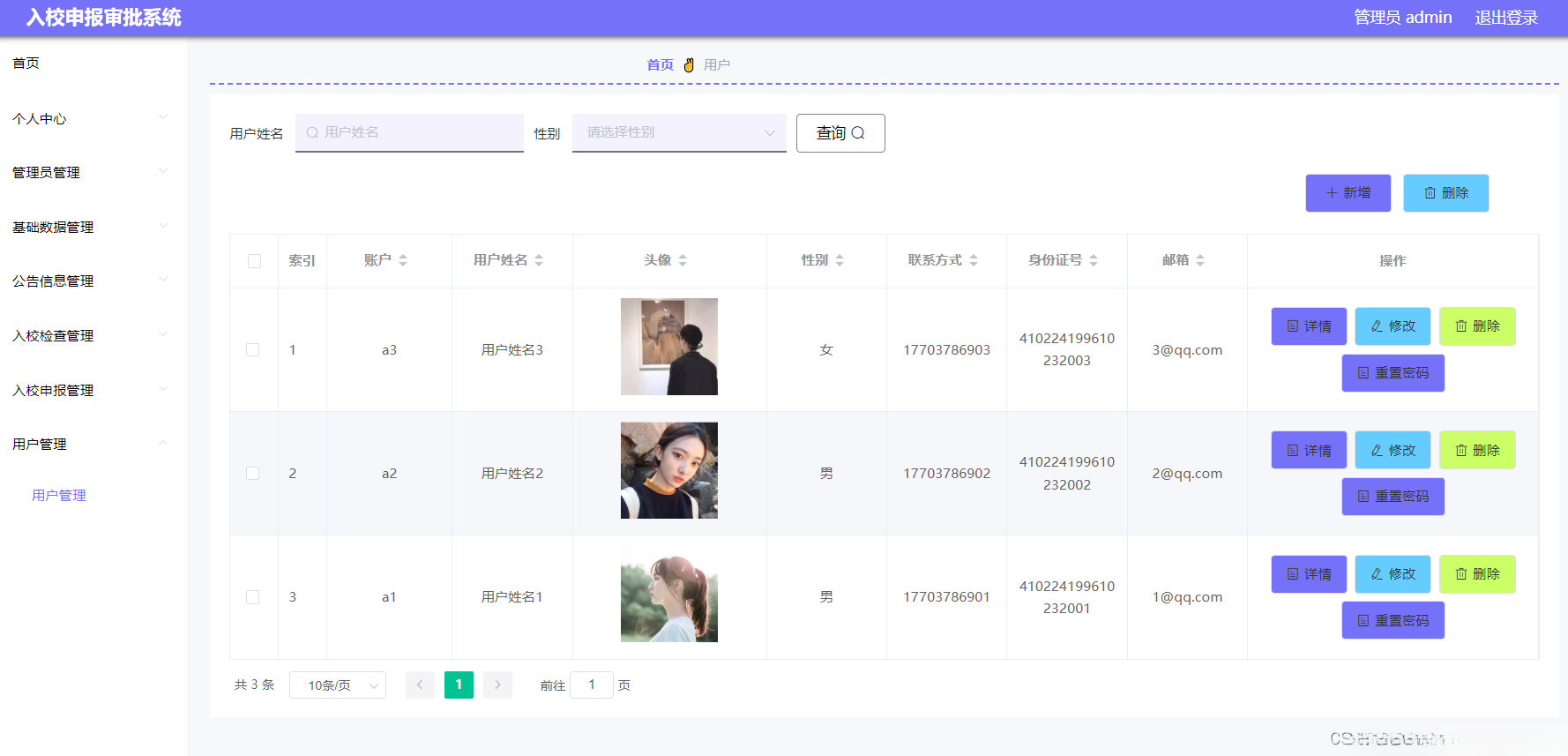1568x756 pixels.
Task: Toggle the select-all header checkbox
Action: pos(255,261)
